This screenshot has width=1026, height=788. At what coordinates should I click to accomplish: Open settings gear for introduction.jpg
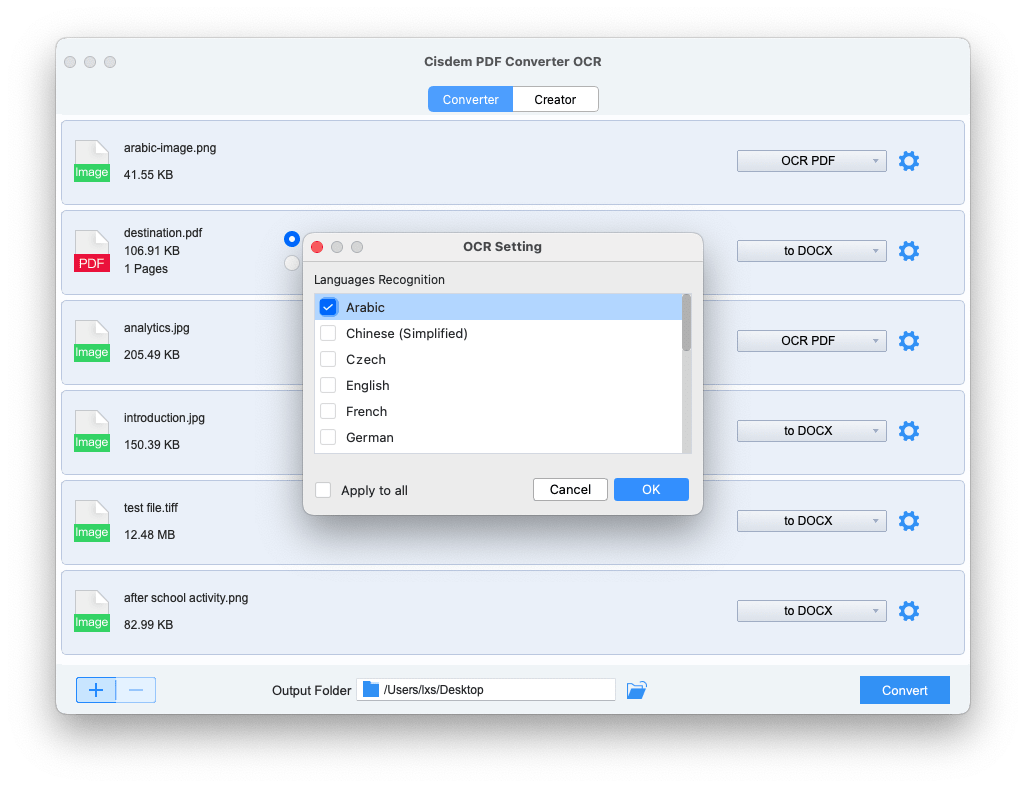[x=908, y=431]
